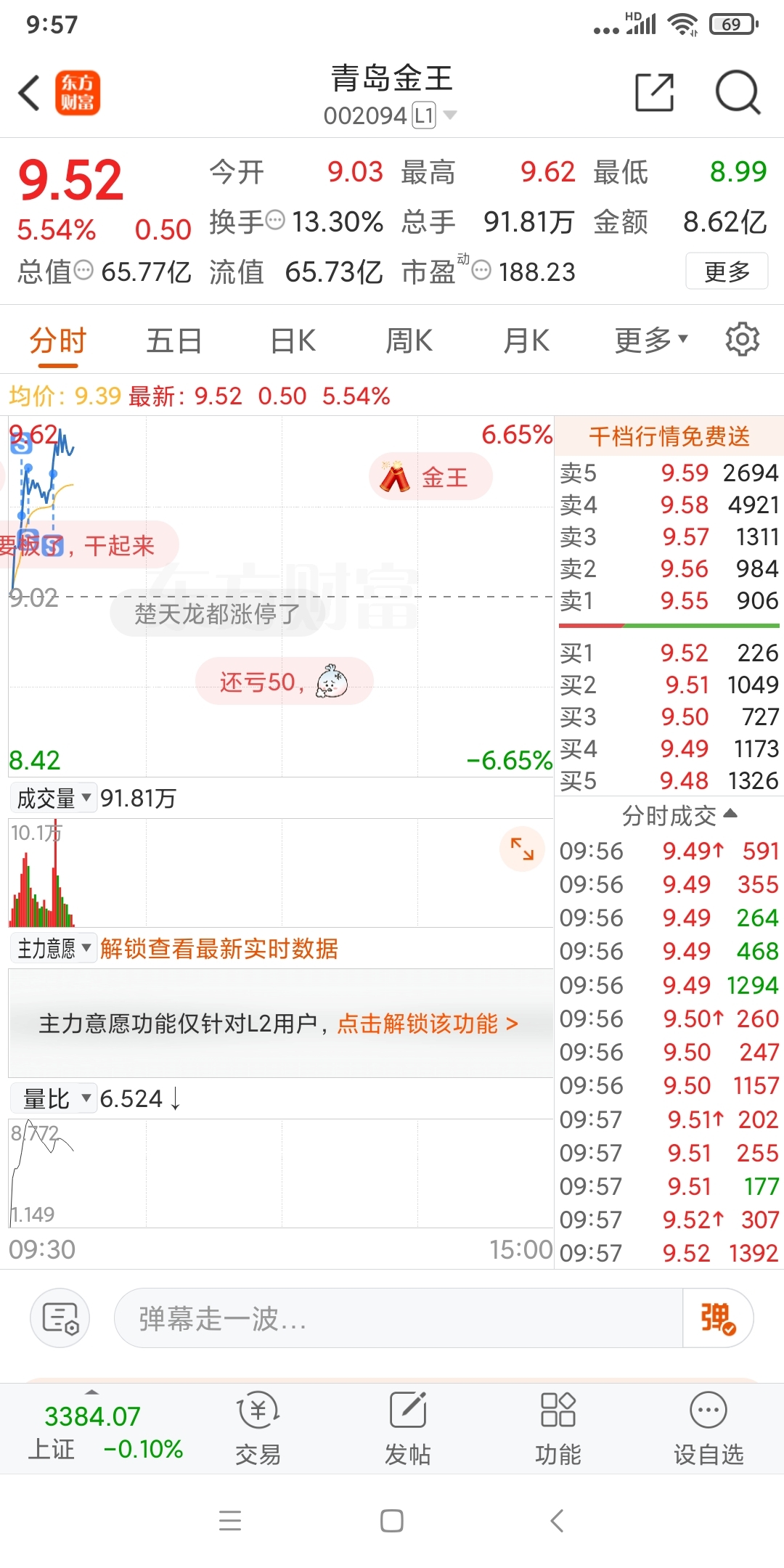784x1568 pixels.
Task: Tap the 9.52 1392 trade row
Action: tap(669, 1253)
